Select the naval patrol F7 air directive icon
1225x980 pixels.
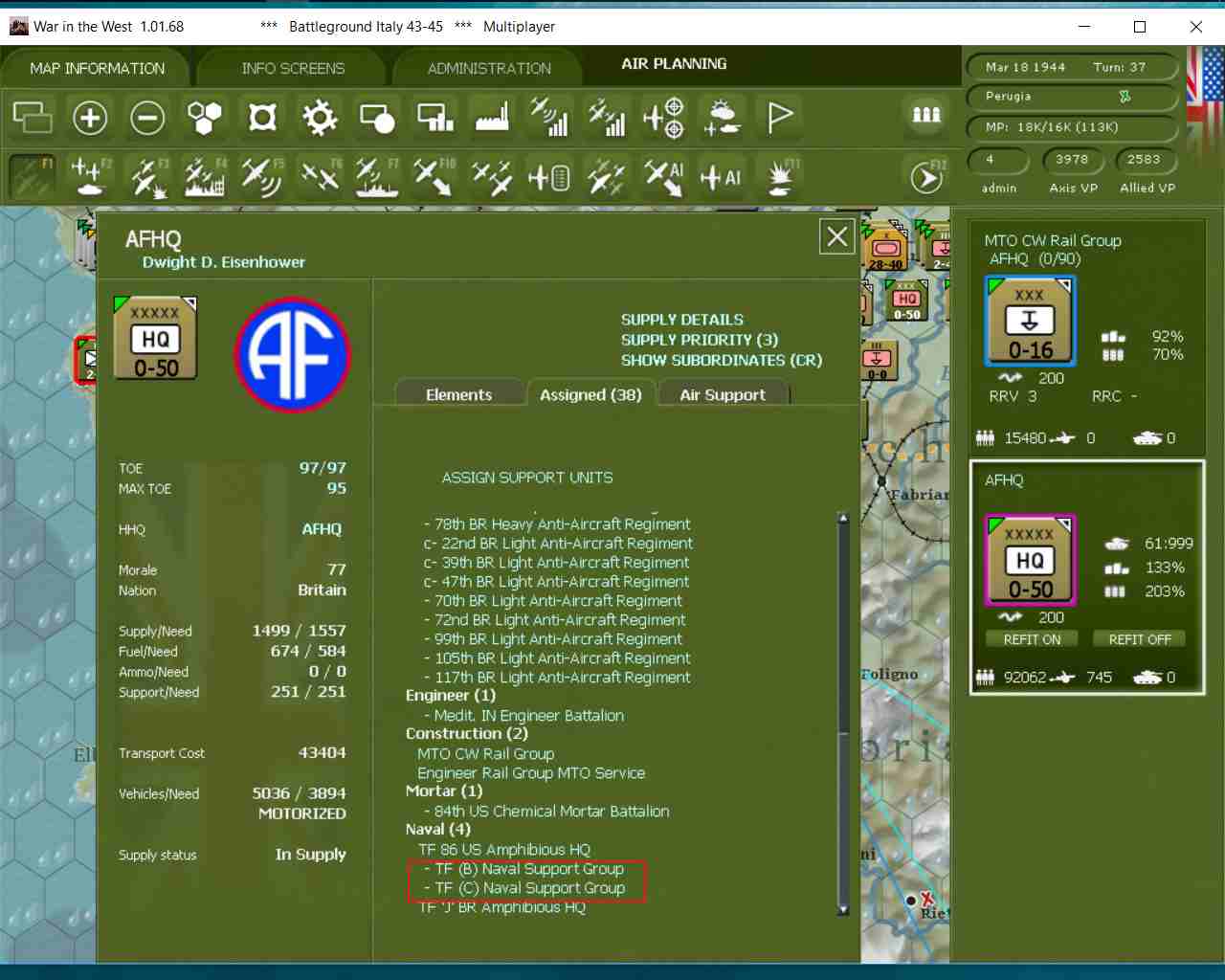coord(376,177)
